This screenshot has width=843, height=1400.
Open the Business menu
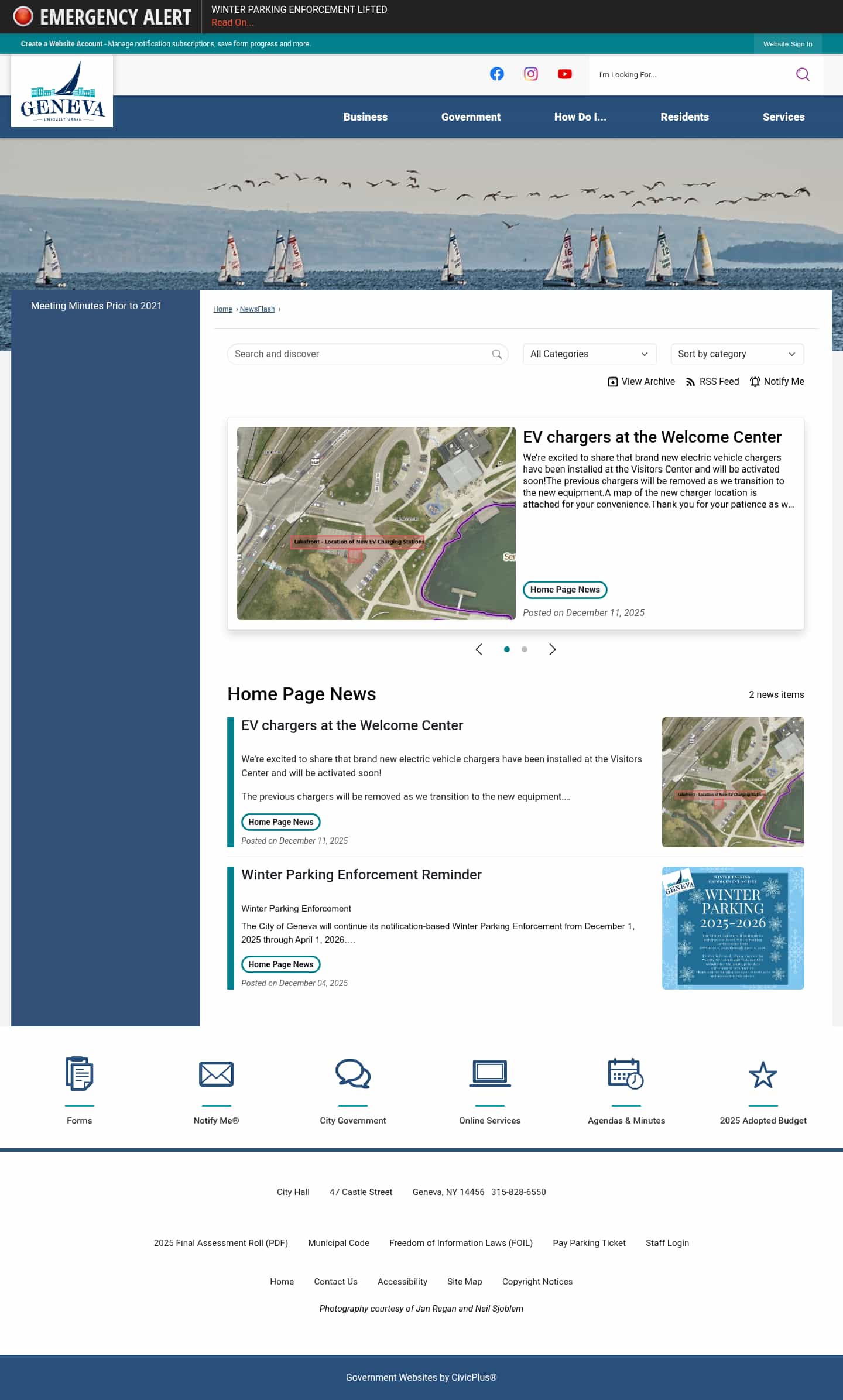[x=365, y=117]
